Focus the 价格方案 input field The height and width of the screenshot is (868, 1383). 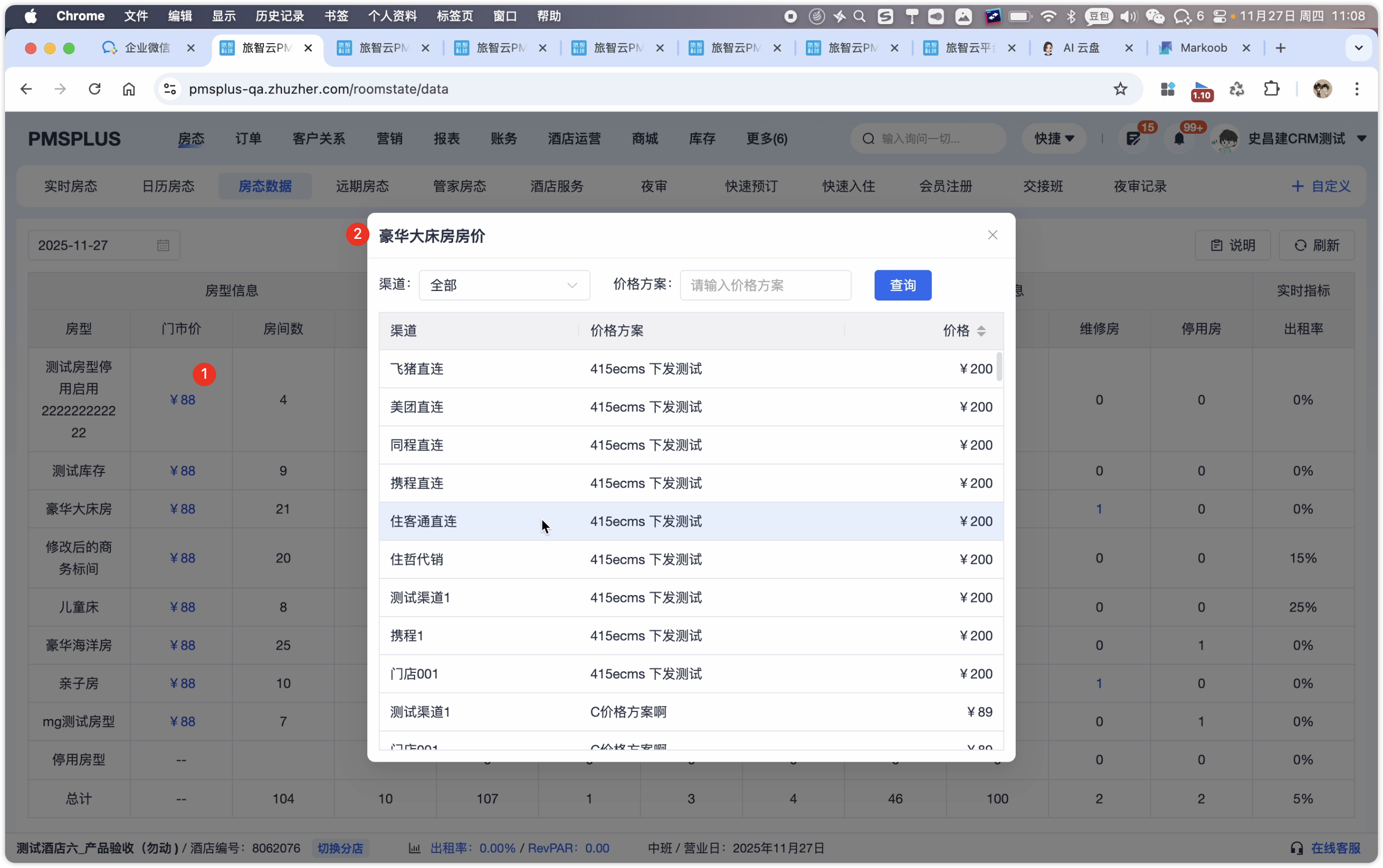765,285
